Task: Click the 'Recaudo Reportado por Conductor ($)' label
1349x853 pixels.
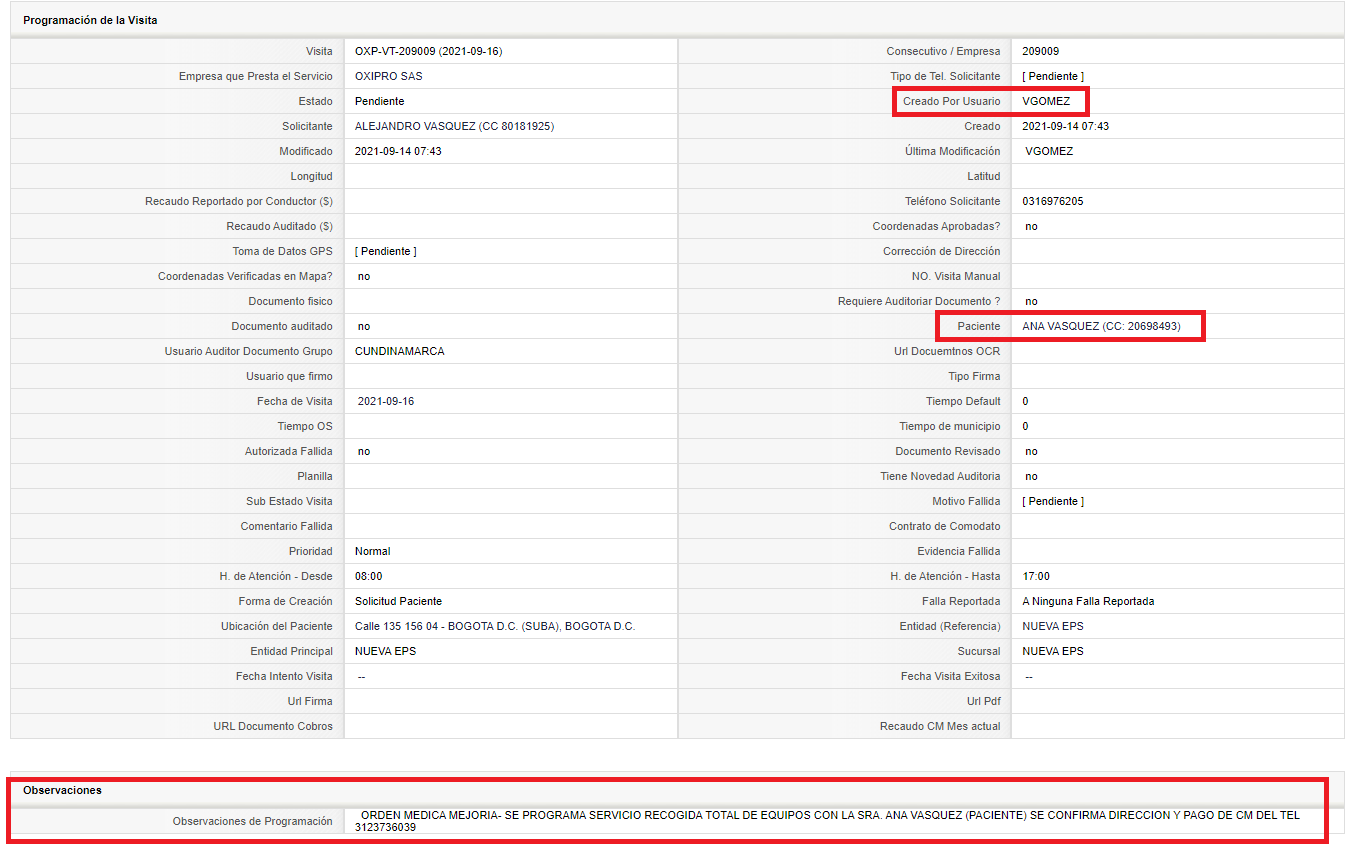Action: pyautogui.click(x=239, y=201)
